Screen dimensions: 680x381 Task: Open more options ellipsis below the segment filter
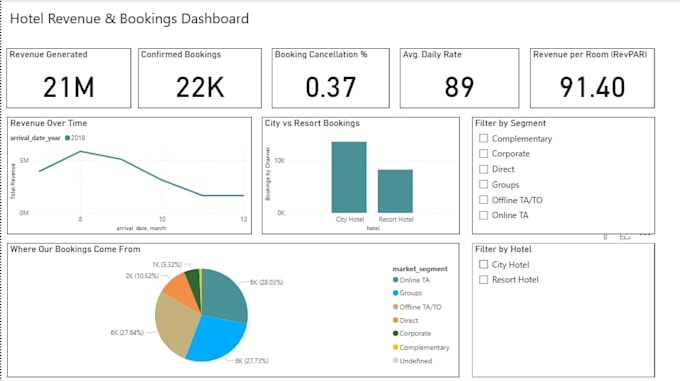point(645,234)
